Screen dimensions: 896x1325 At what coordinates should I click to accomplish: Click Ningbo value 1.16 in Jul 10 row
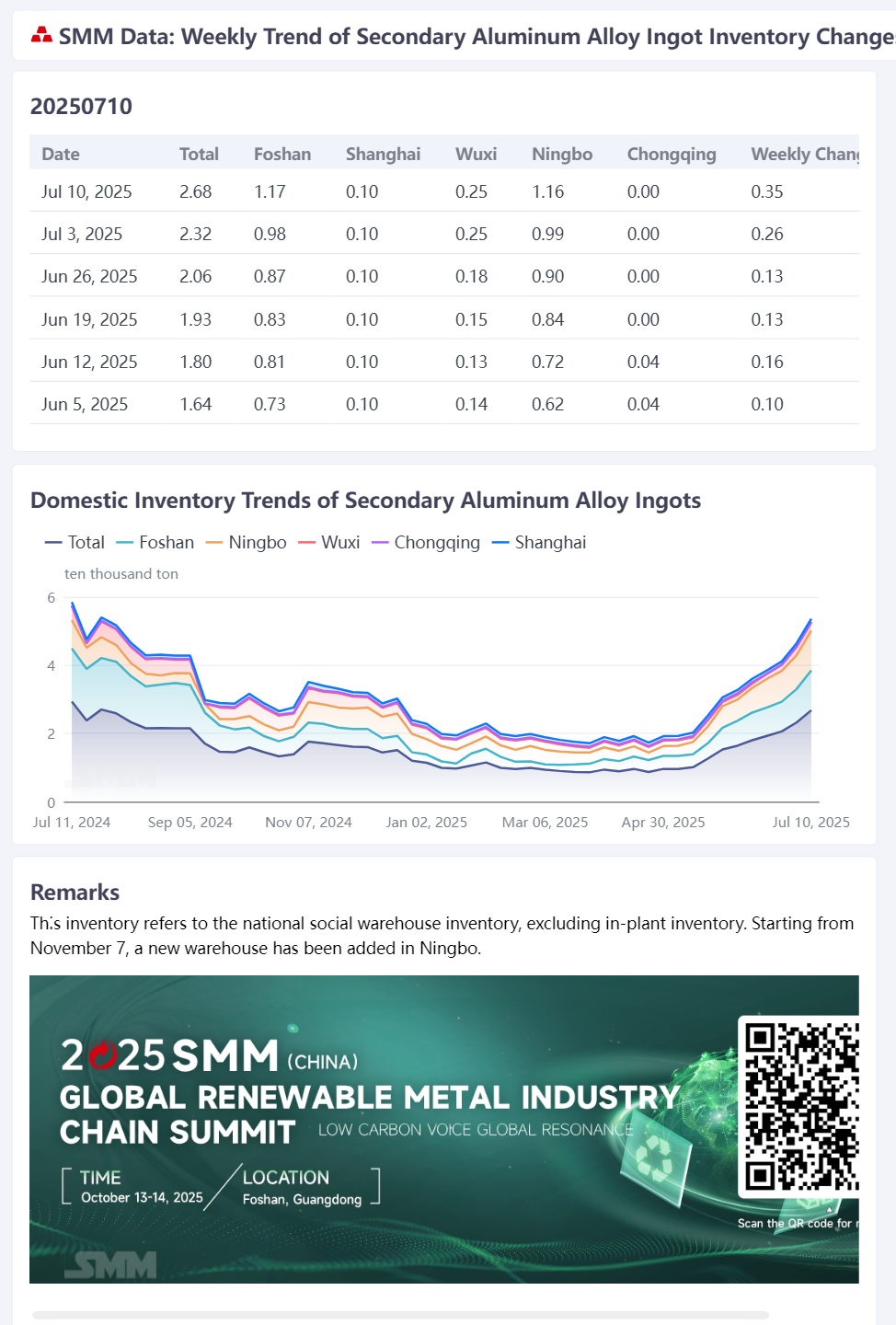(x=547, y=191)
